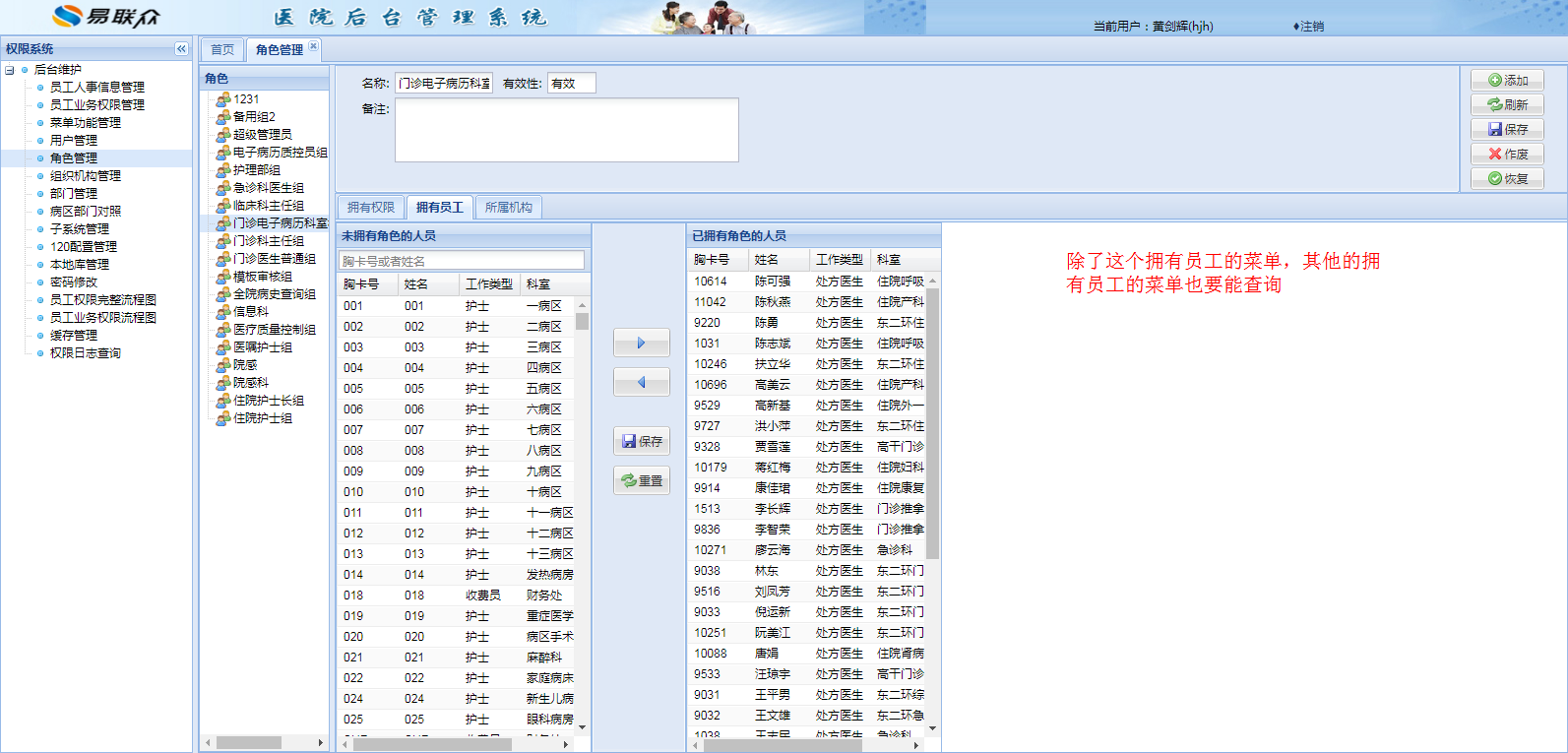Open 缓存管理
Screen dimensions: 1568x753
[x=74, y=336]
